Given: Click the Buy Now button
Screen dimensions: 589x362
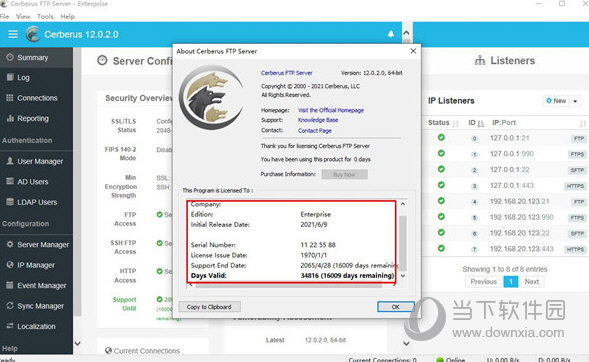Looking at the screenshot, I should (344, 174).
